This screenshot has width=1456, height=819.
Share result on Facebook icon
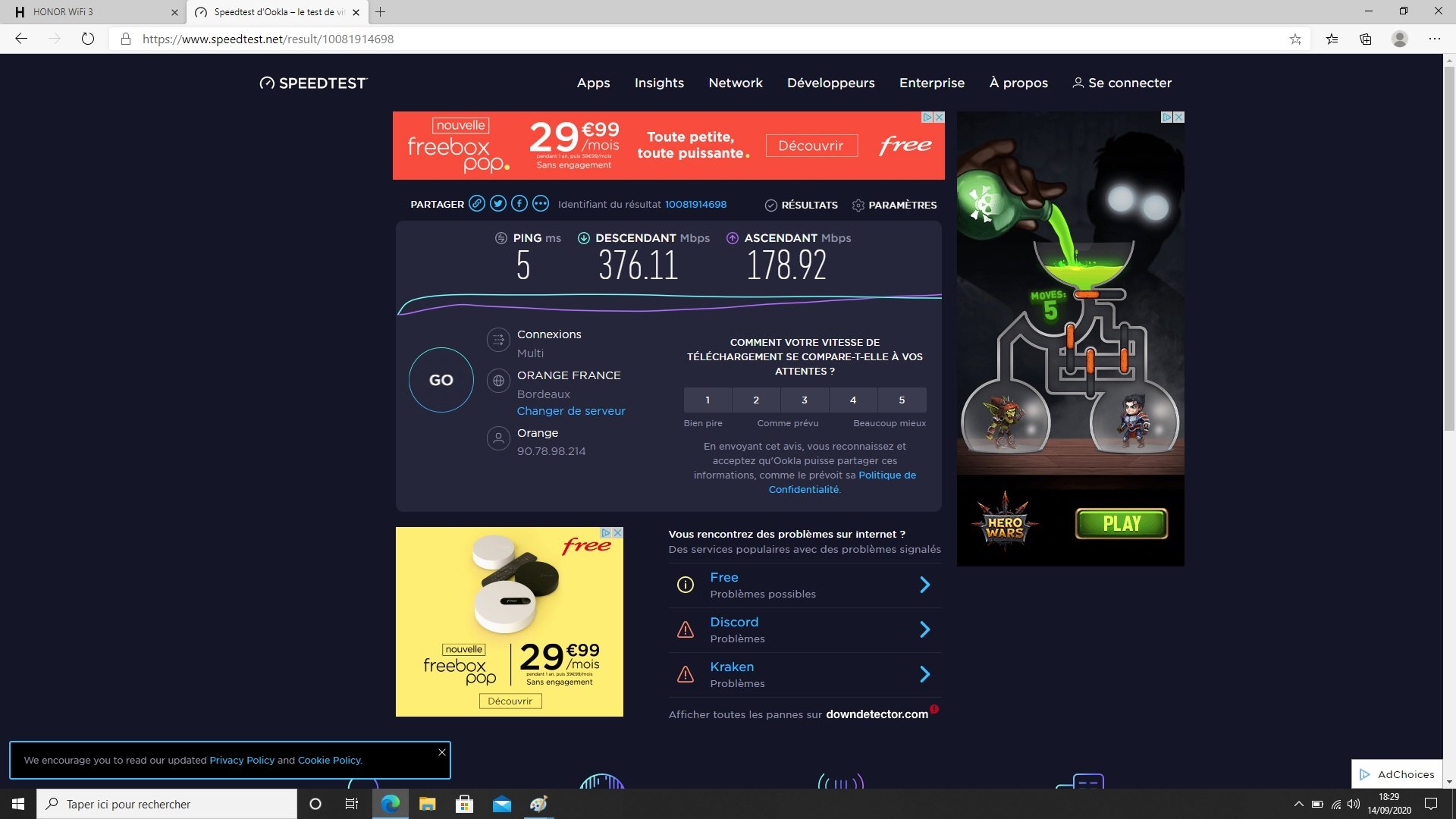pos(519,203)
